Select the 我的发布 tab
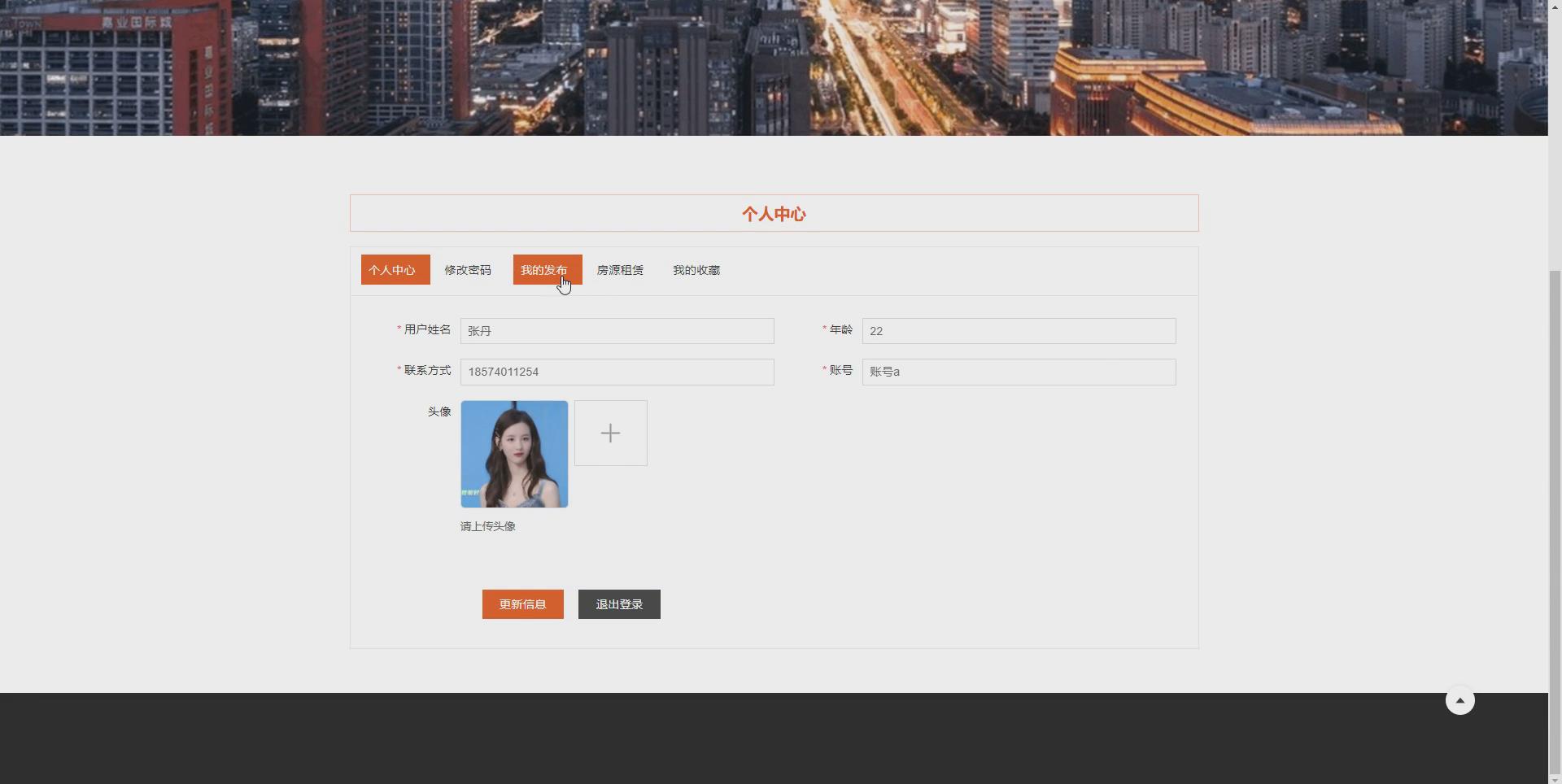Viewport: 1562px width, 784px height. point(546,269)
